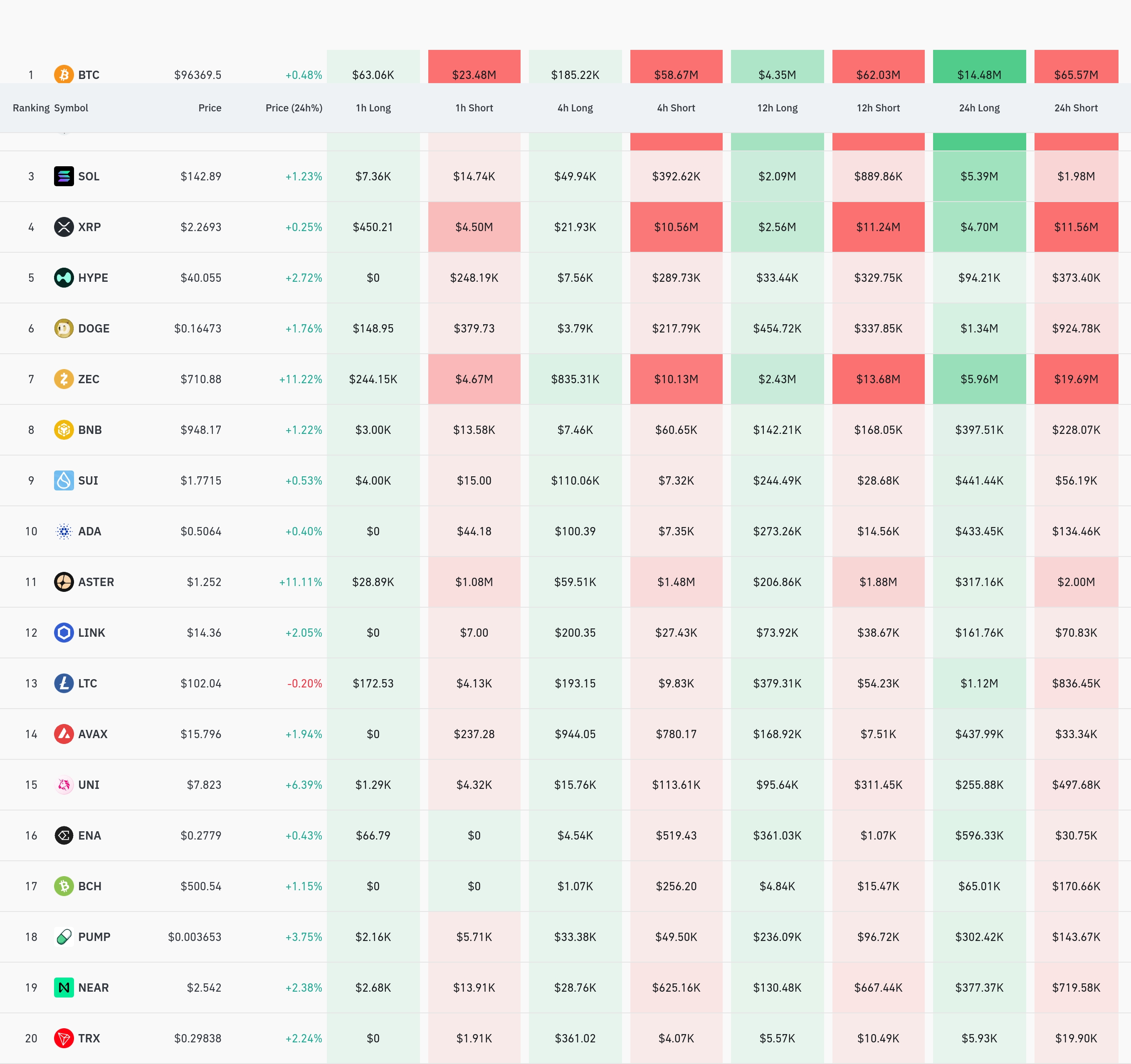Click the PUMP coin icon
The height and width of the screenshot is (1064, 1131).
[64, 937]
